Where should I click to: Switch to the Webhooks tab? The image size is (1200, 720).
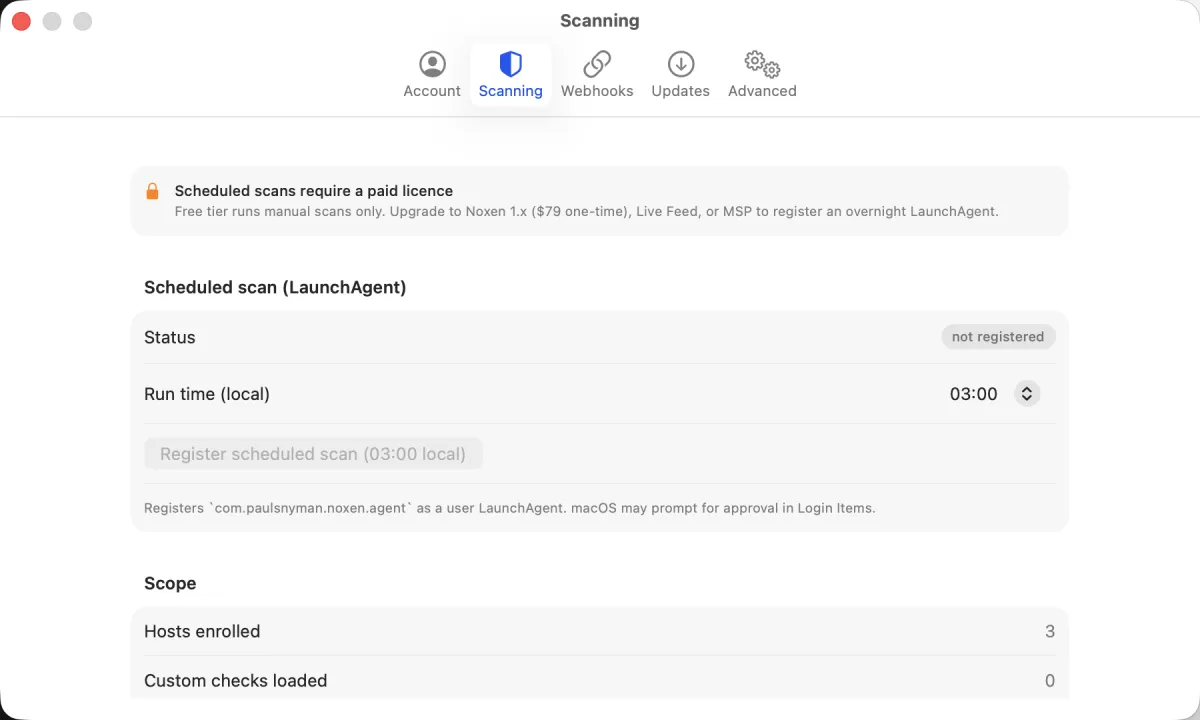tap(597, 75)
